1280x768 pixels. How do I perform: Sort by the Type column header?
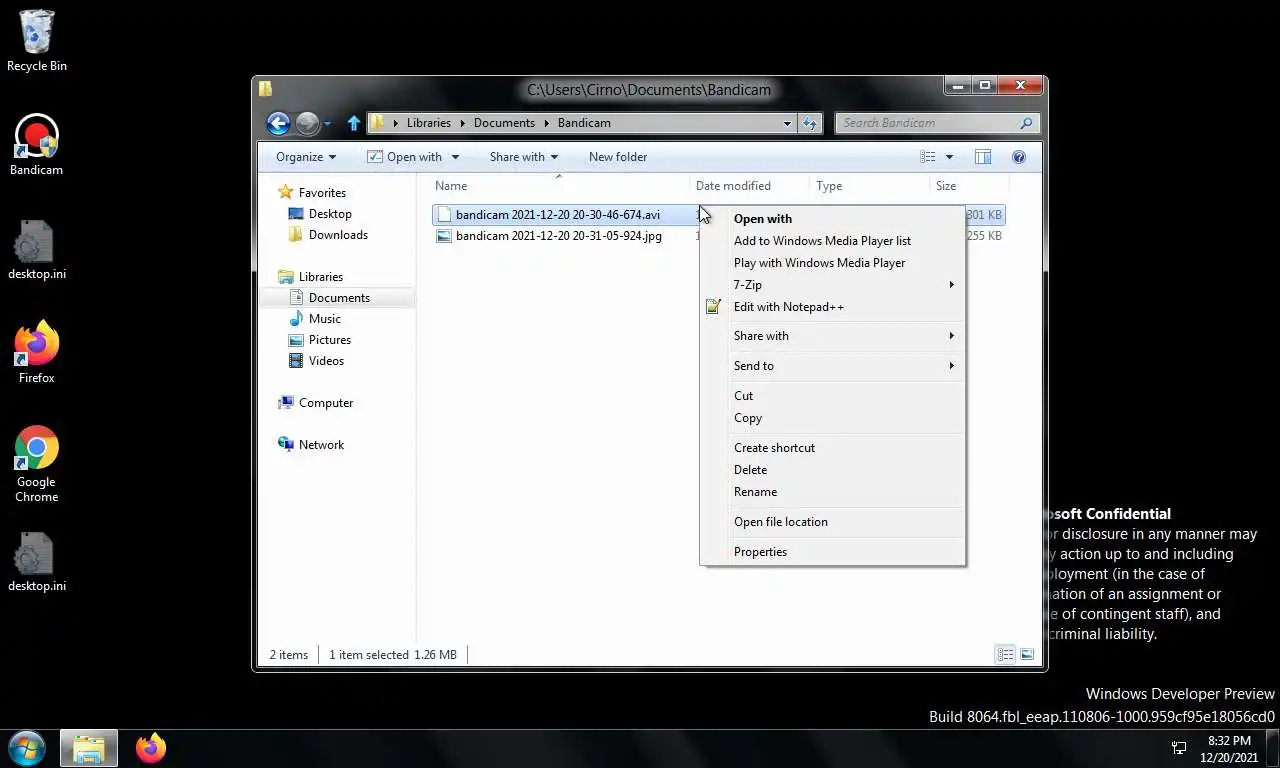[869, 186]
